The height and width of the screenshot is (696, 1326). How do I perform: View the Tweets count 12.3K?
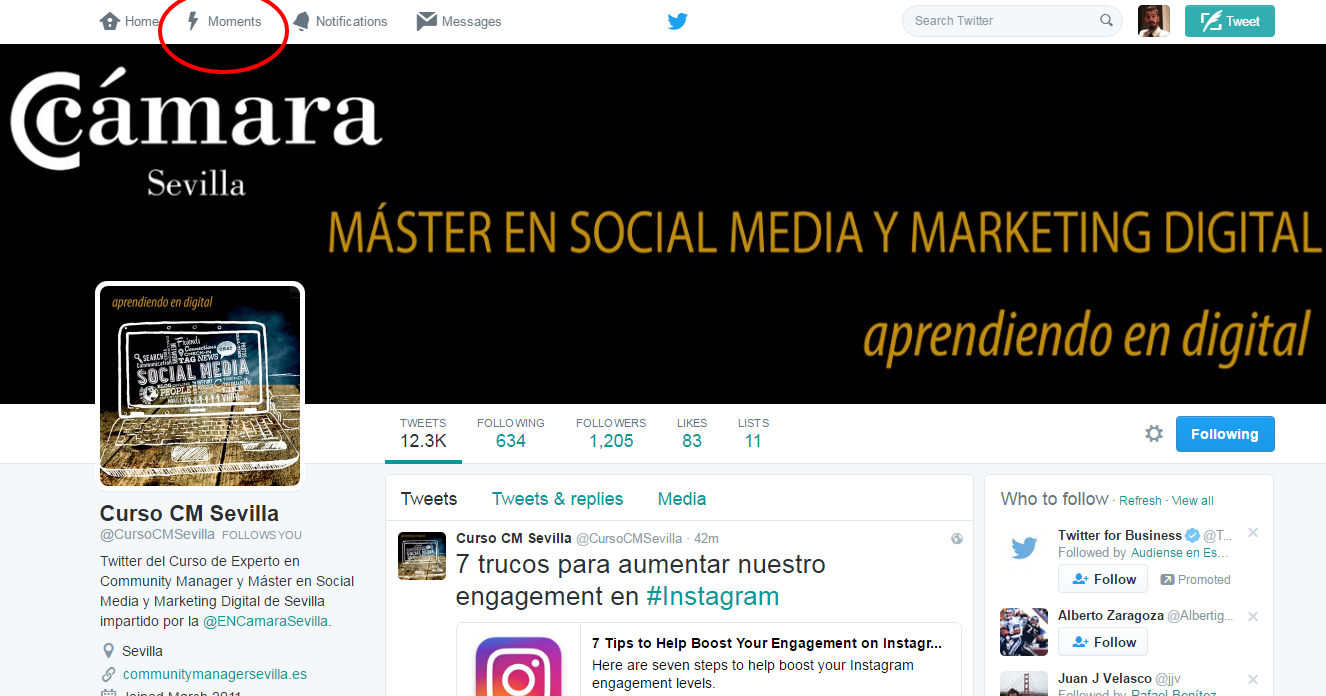[423, 433]
